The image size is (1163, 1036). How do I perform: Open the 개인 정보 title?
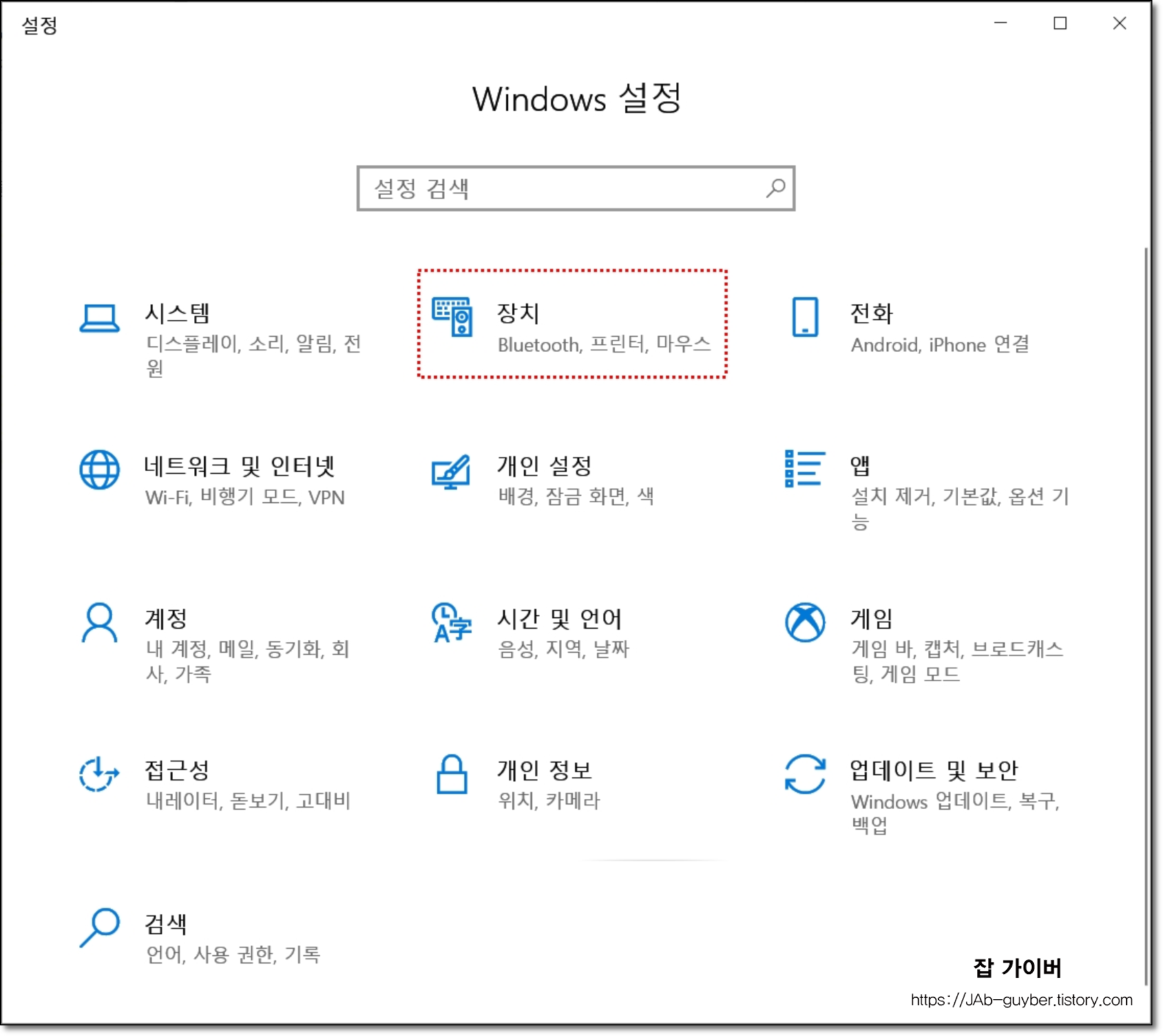545,770
